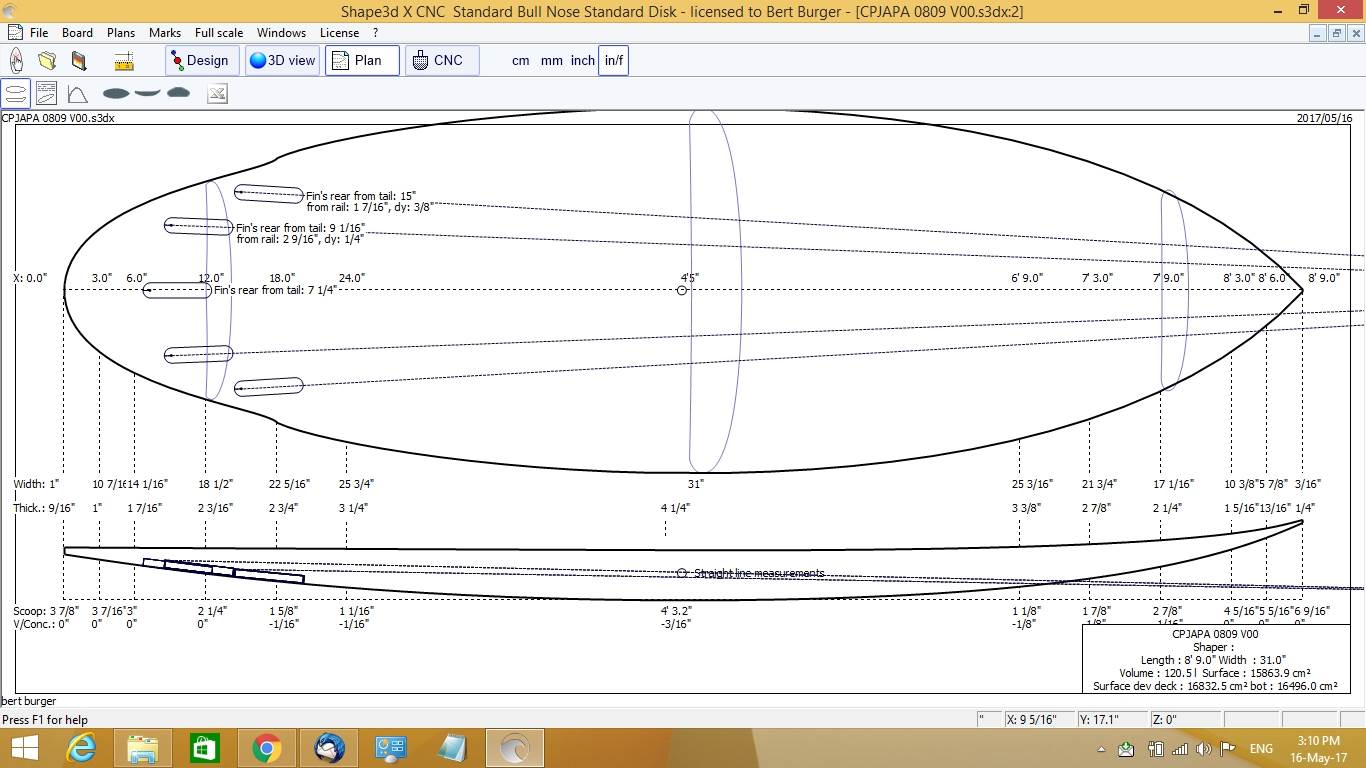Select the rocker curve shape icon
The image size is (1366, 768).
pos(147,94)
